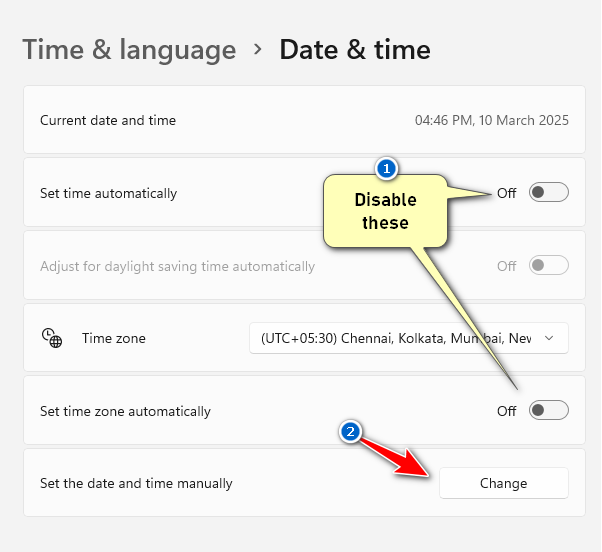Click the Time zone globe clock icon
Image resolution: width=602 pixels, height=552 pixels.
[51, 338]
